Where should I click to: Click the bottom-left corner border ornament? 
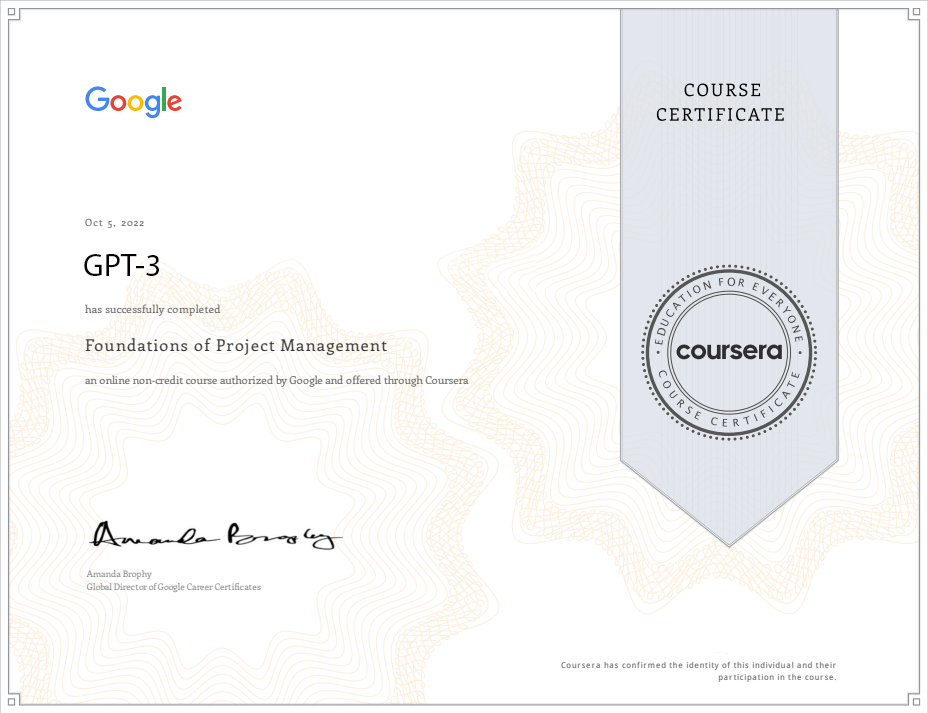pos(12,701)
